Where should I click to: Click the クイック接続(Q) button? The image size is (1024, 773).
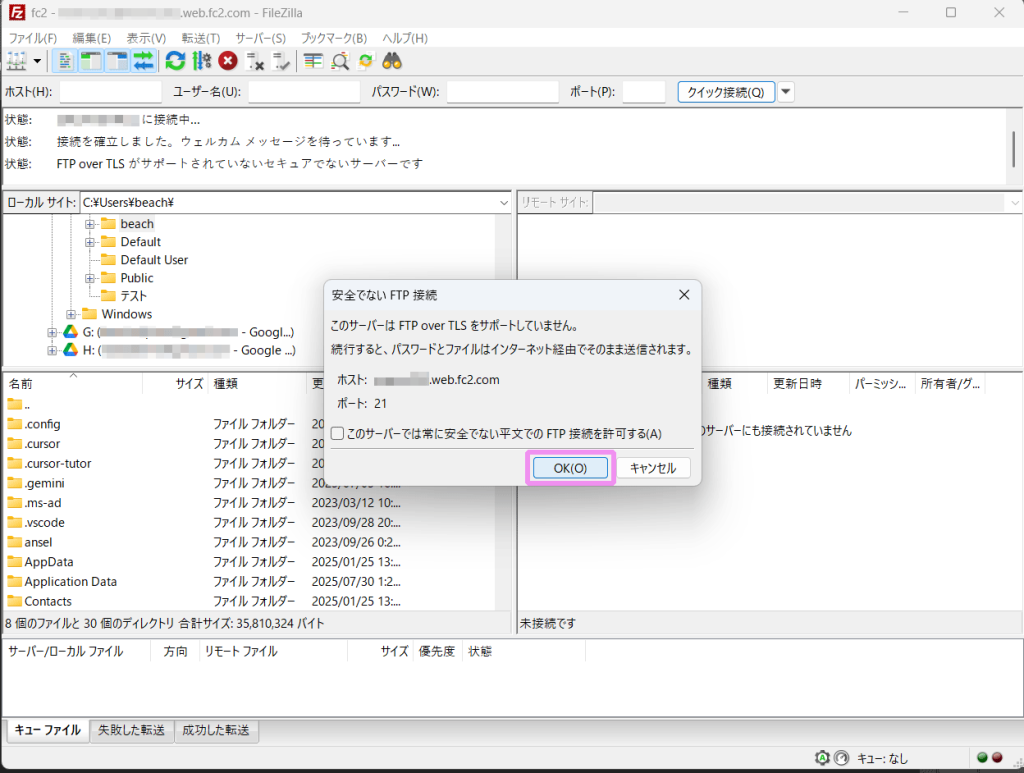(x=726, y=92)
